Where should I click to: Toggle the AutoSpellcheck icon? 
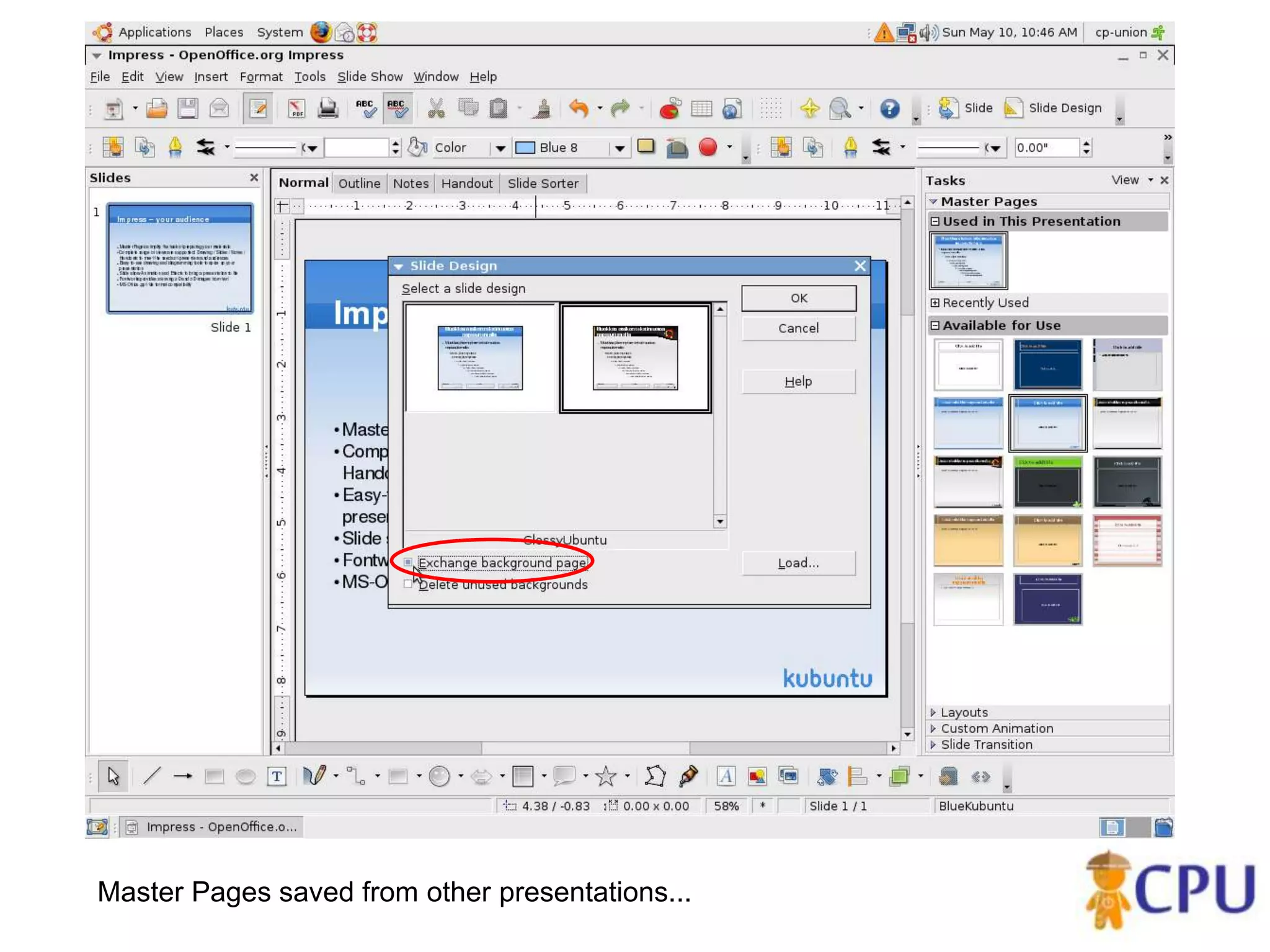[x=397, y=108]
